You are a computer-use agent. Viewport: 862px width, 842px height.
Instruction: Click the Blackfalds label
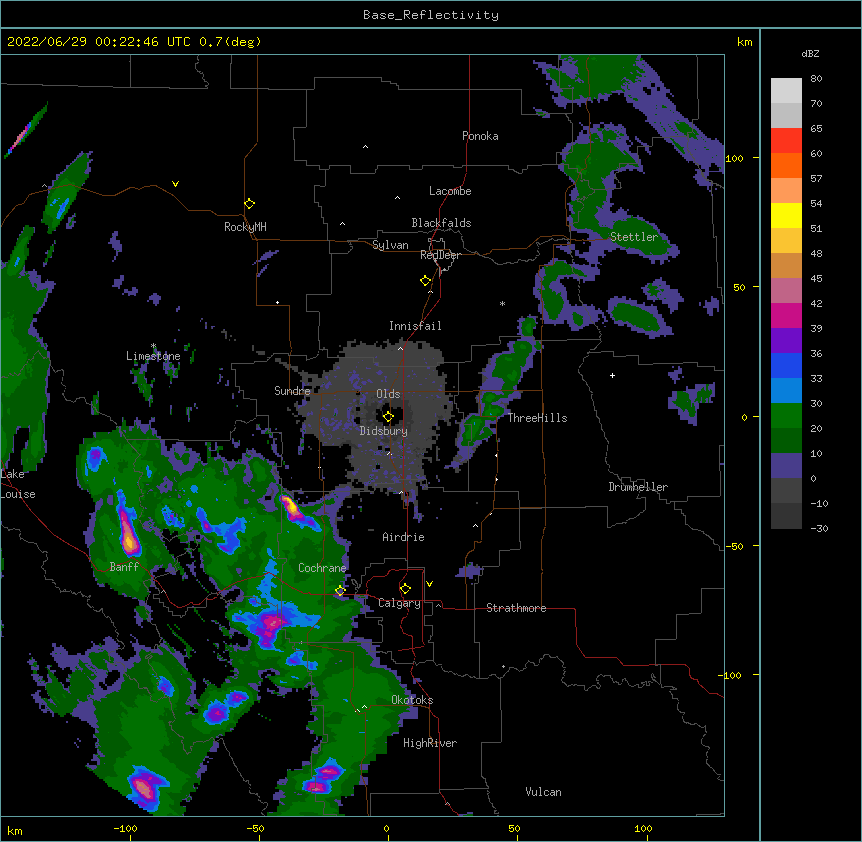point(441,223)
